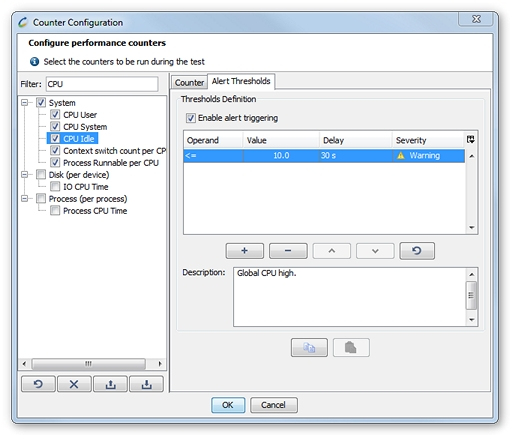
Task: Collapse the Process (per process) node
Action: point(25,199)
